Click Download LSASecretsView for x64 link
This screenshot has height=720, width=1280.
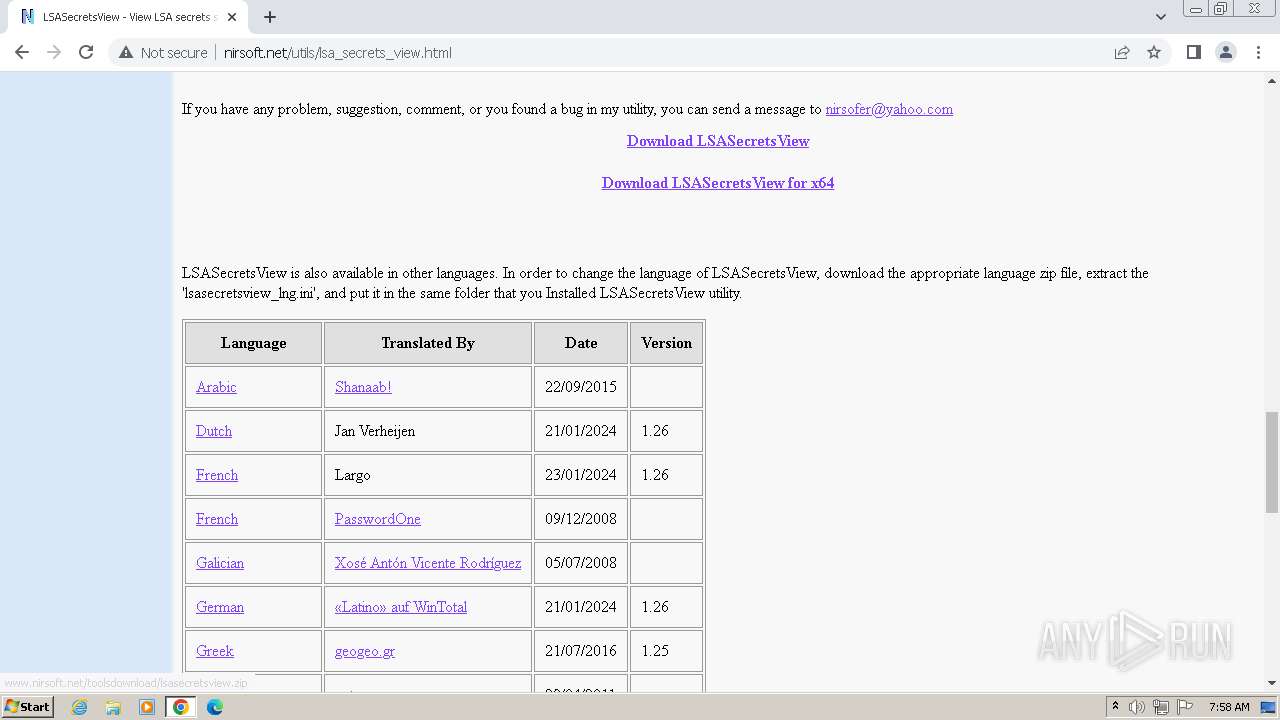718,183
